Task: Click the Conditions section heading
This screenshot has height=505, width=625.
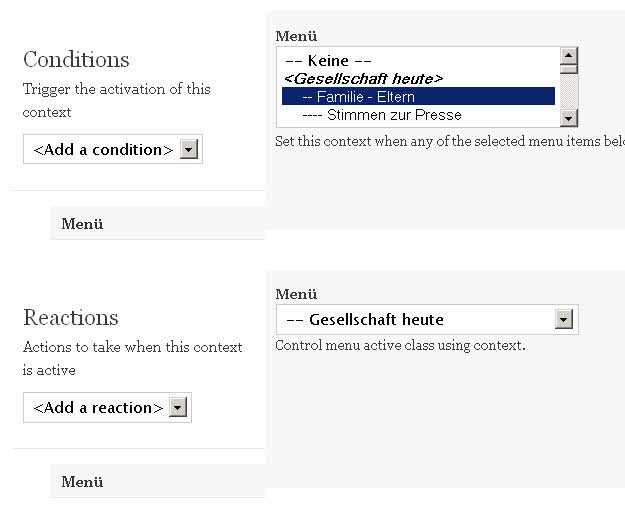Action: tap(76, 59)
